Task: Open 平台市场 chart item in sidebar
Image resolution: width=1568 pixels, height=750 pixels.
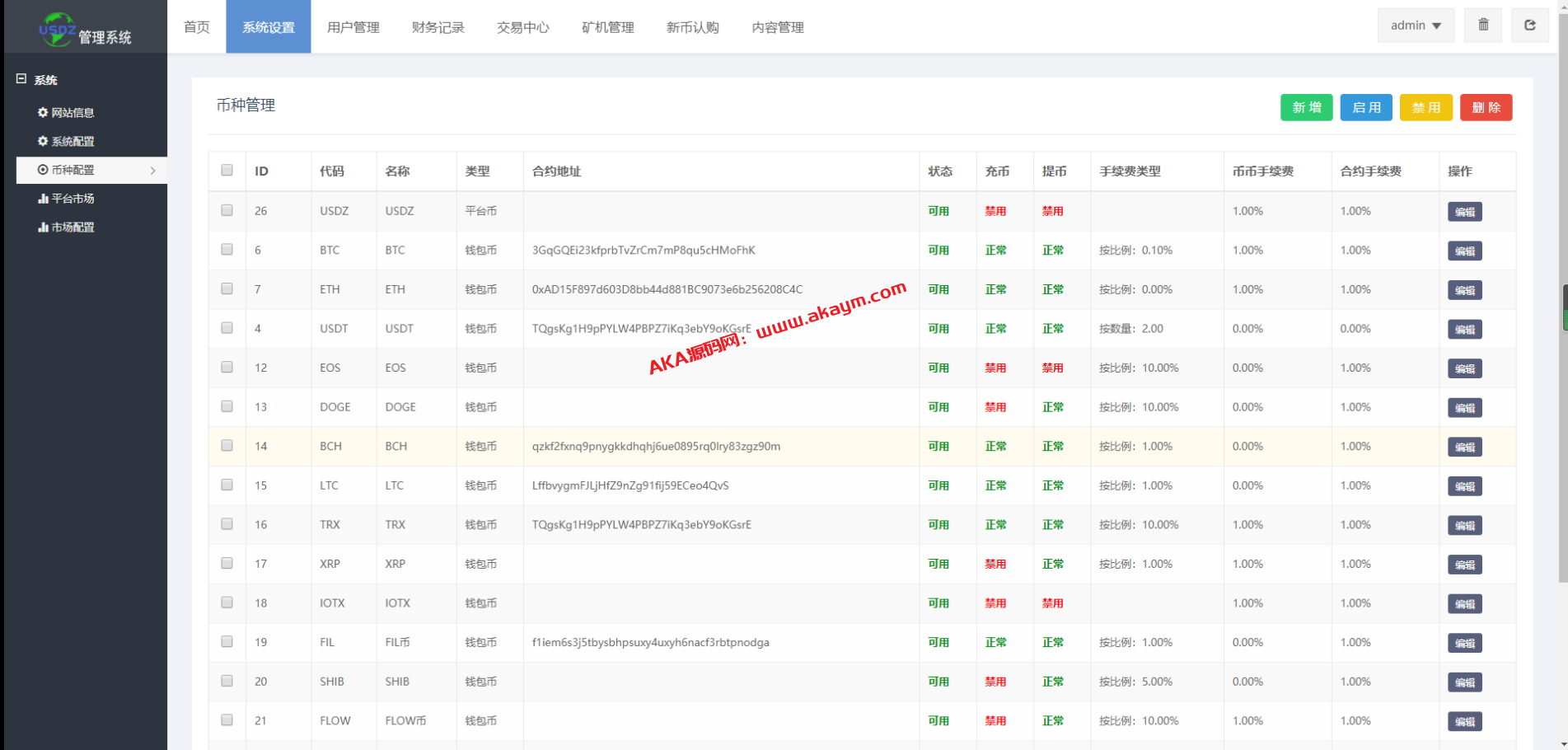Action: click(67, 199)
